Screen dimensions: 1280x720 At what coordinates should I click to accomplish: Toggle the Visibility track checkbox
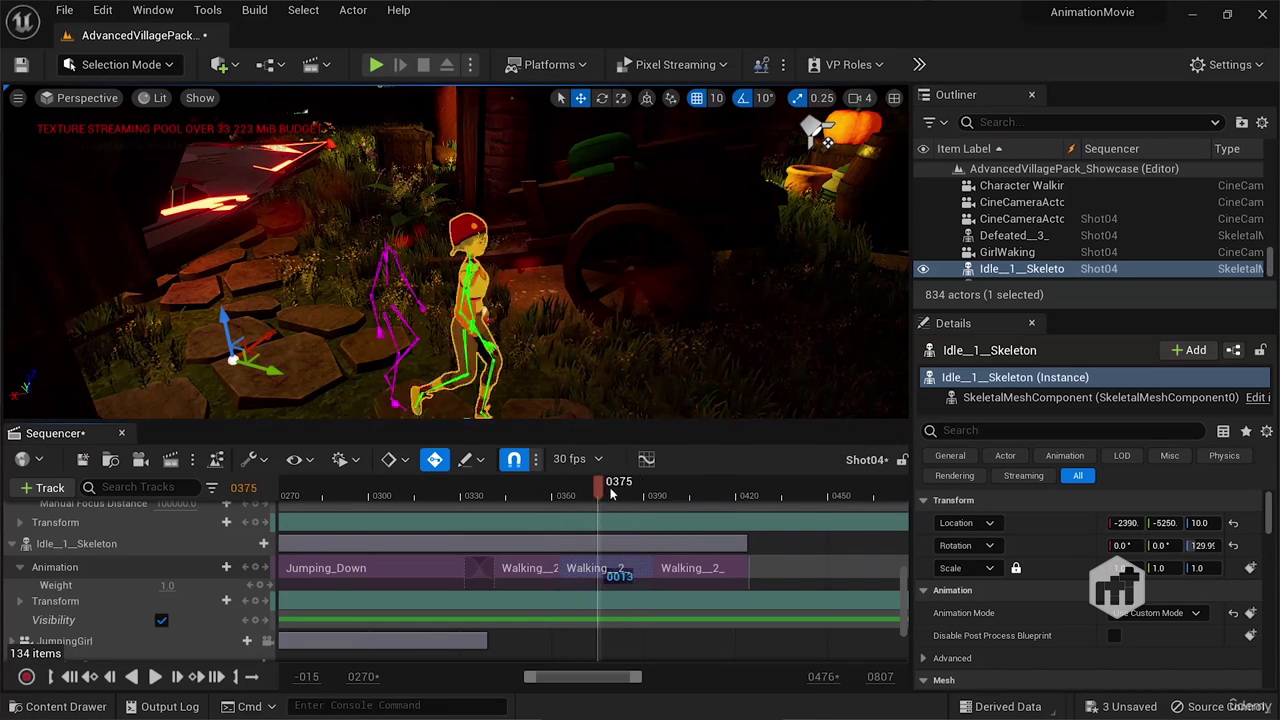tap(161, 621)
